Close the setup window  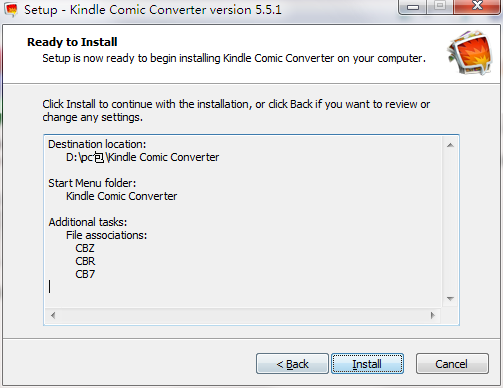click(477, 7)
